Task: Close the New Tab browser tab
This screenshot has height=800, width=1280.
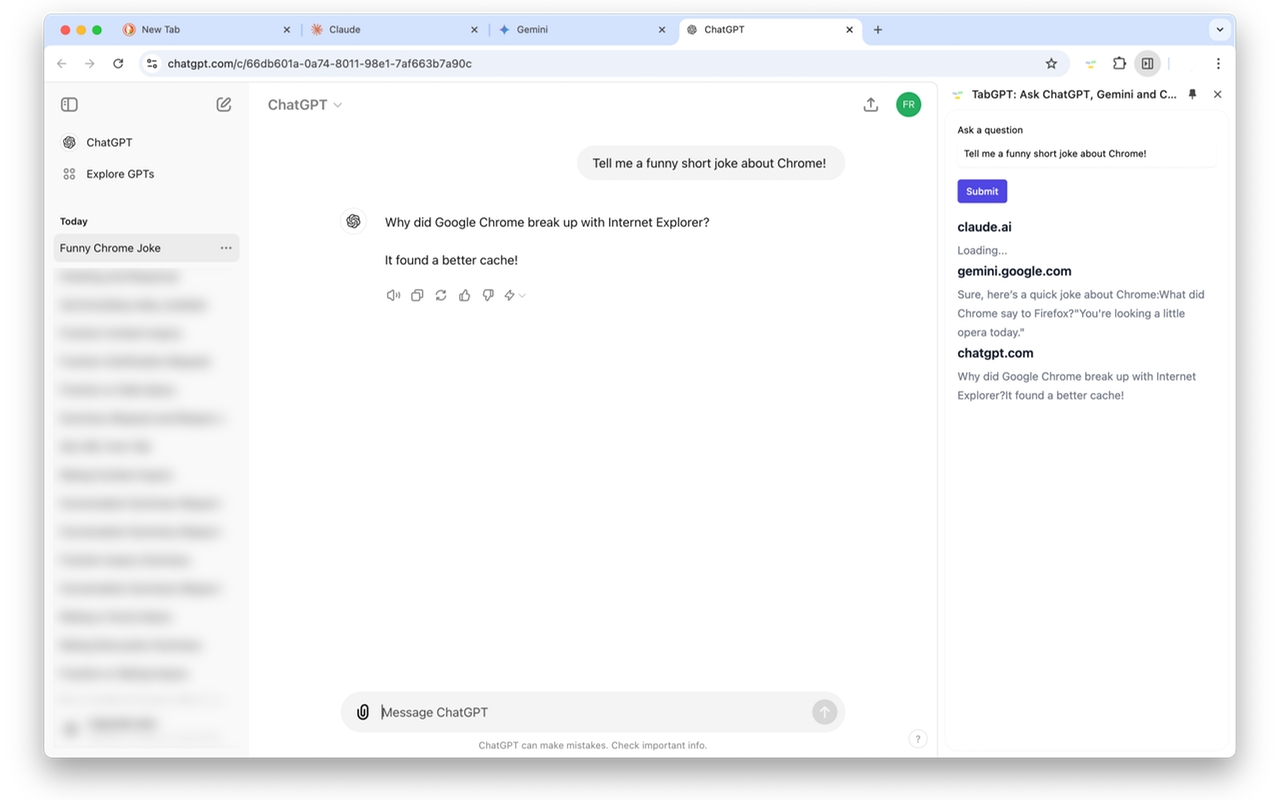Action: coord(286,30)
